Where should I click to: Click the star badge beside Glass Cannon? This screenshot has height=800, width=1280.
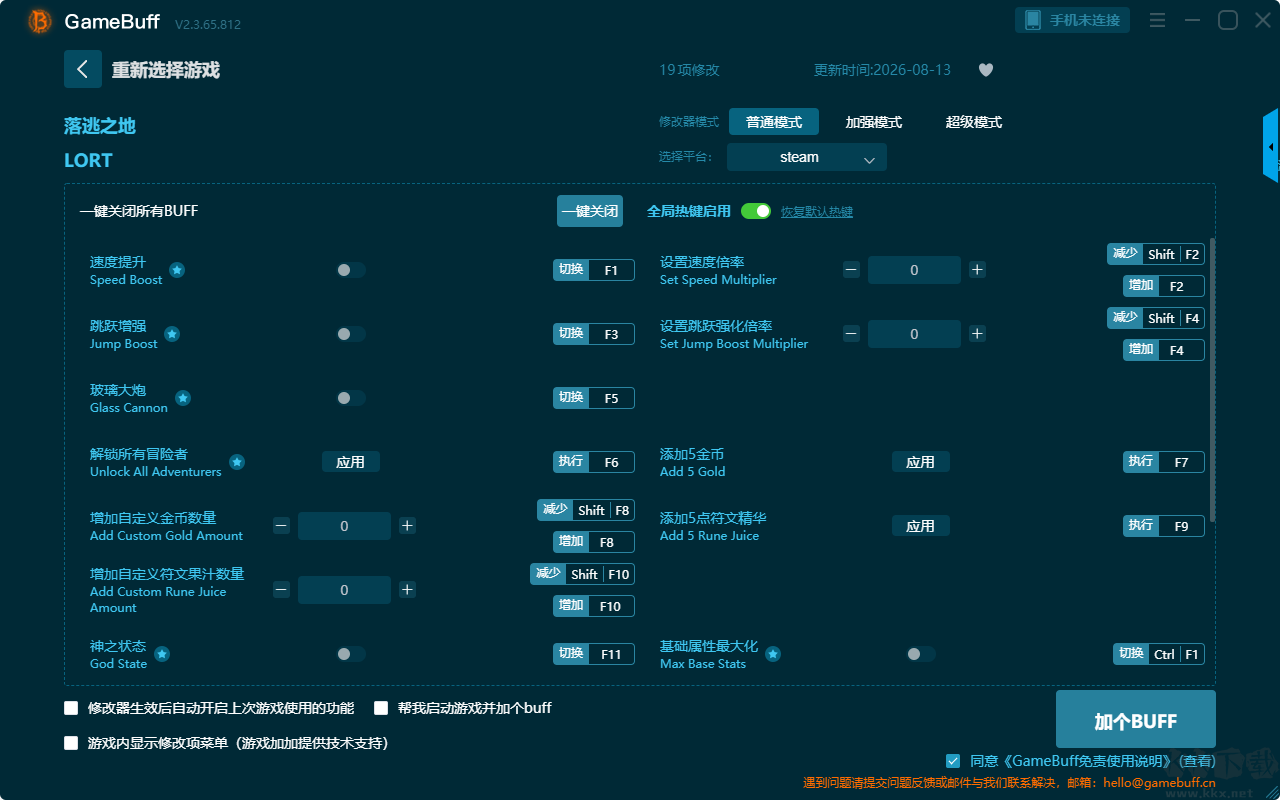183,398
